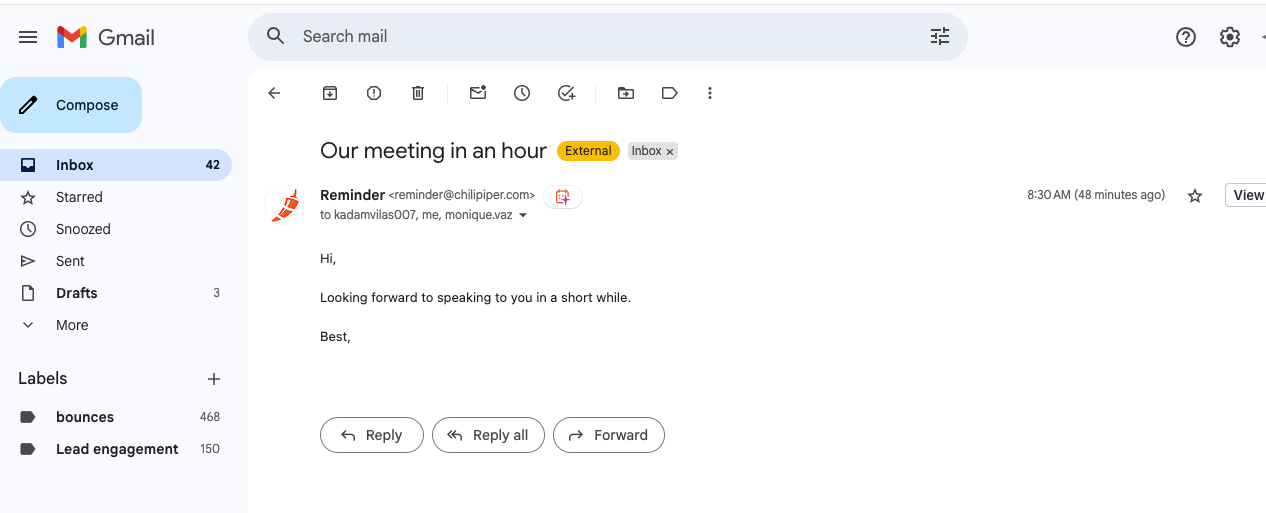Click in the Search mail field
Image resolution: width=1266 pixels, height=513 pixels.
point(600,37)
